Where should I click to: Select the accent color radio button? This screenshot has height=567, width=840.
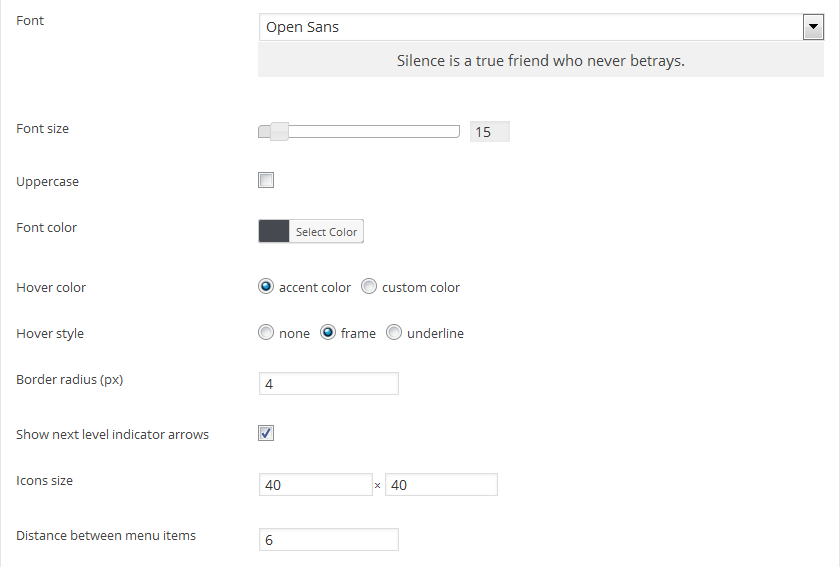point(266,287)
